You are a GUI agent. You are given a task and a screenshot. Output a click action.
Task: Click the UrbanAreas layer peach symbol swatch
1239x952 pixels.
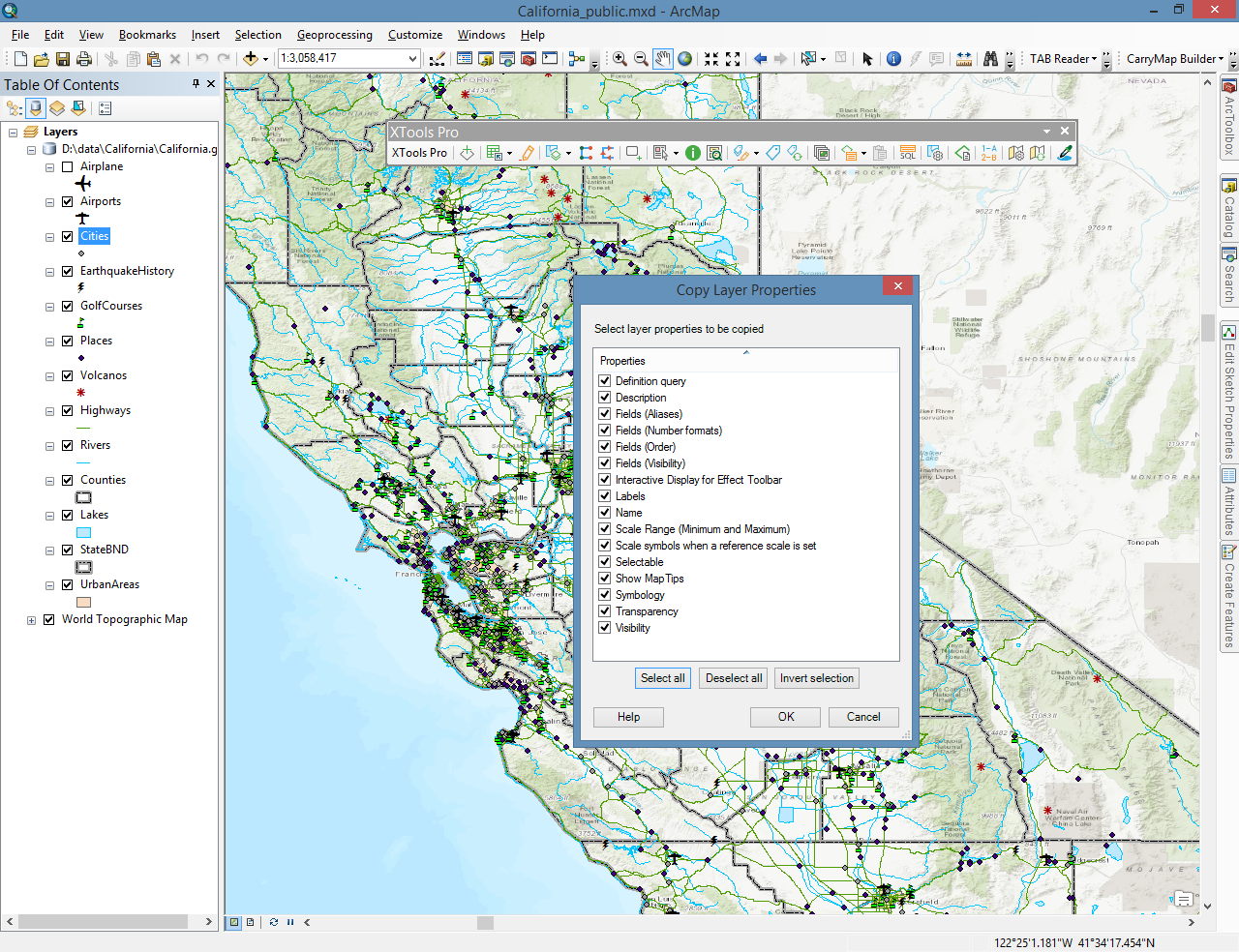click(x=84, y=602)
